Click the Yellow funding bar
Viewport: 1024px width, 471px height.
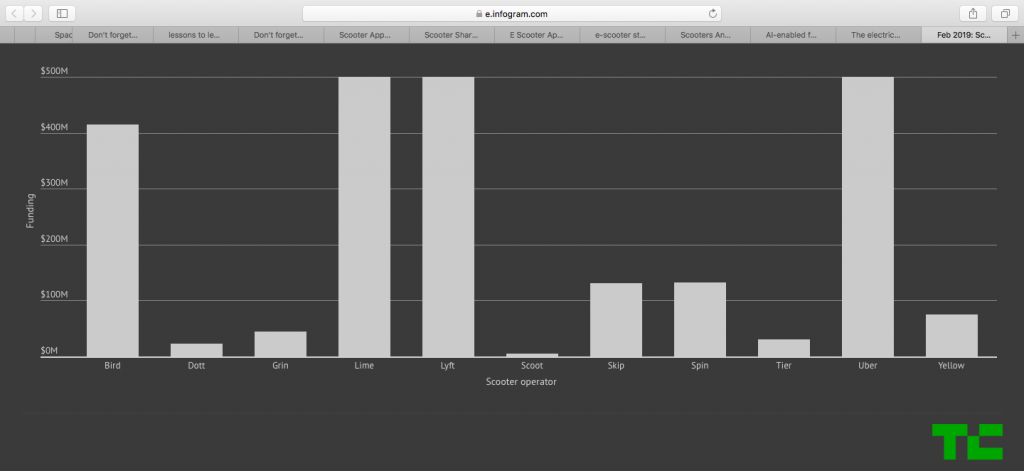952,335
